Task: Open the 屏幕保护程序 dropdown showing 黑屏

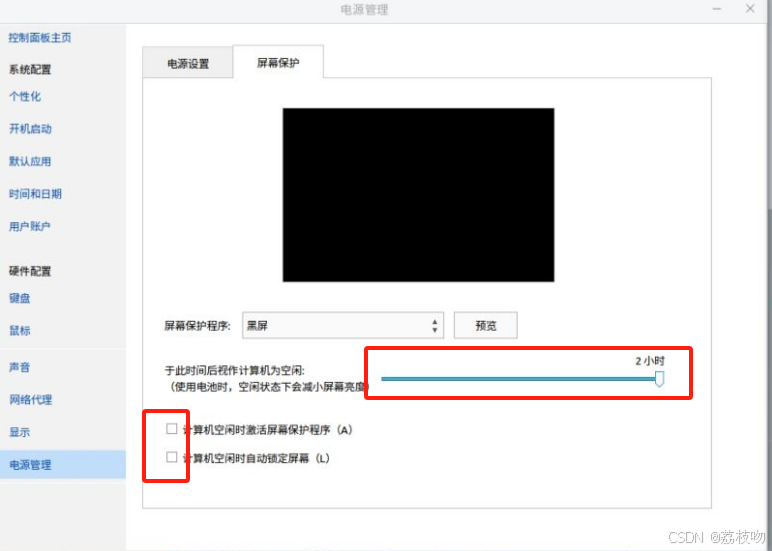Action: pyautogui.click(x=343, y=325)
